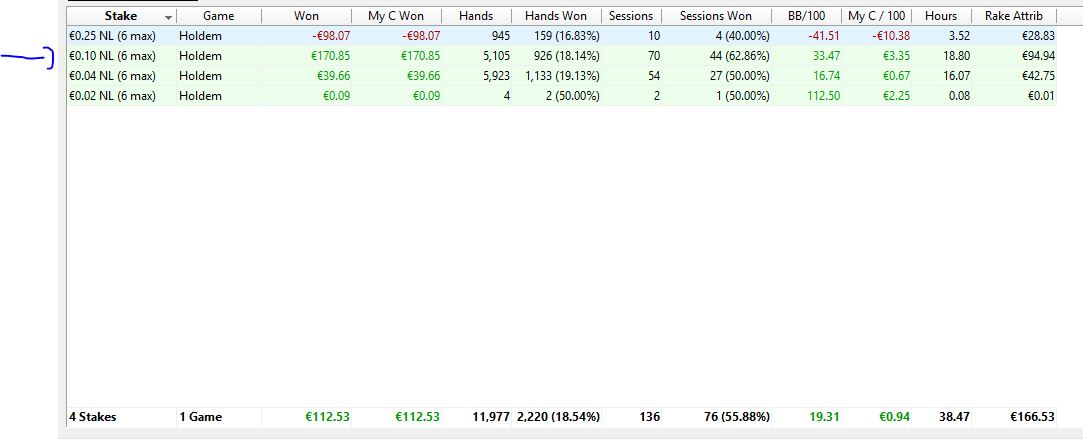
Task: Click the -€98.07 value in Won column
Action: [x=331, y=36]
